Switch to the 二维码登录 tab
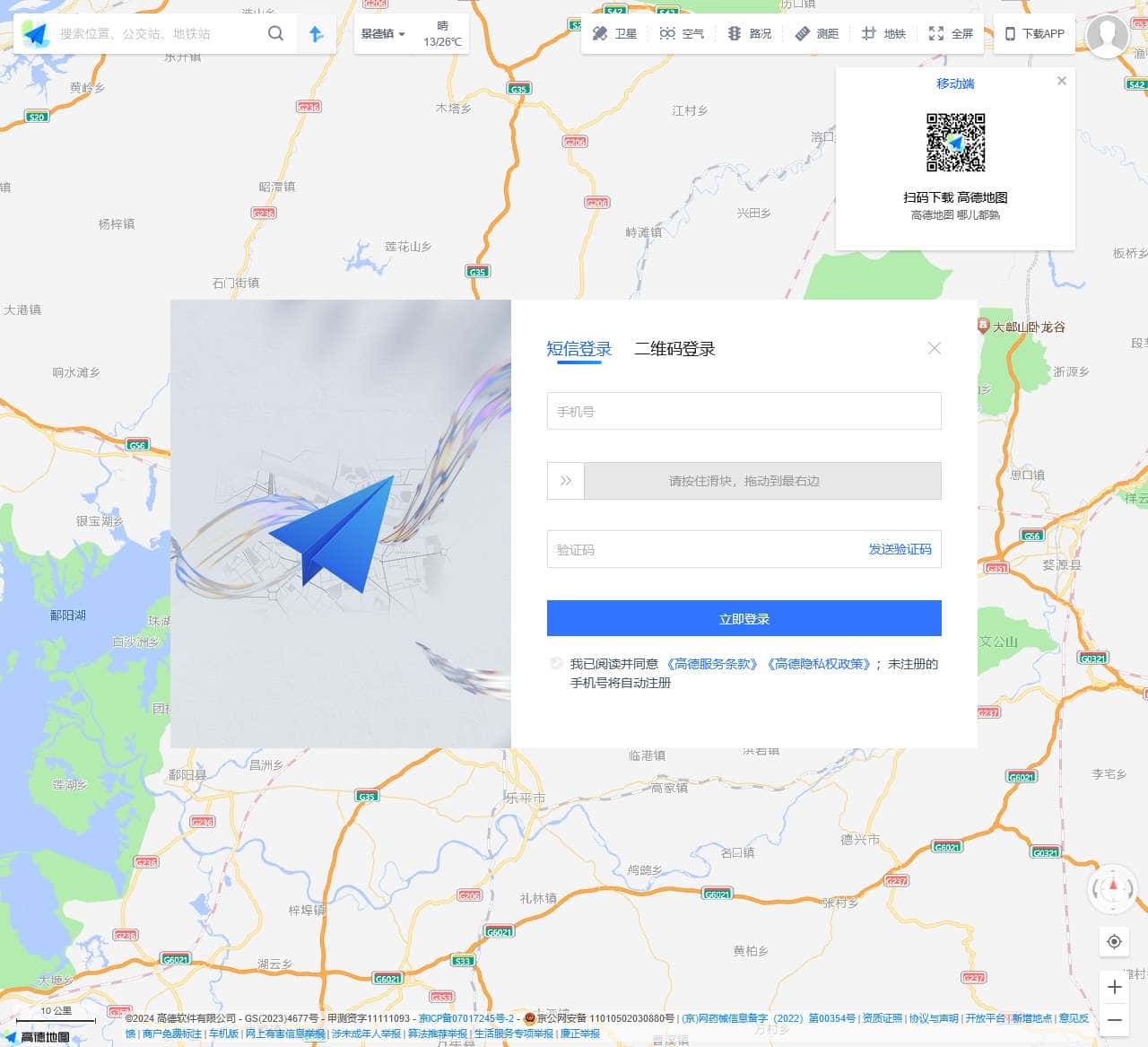 pos(675,349)
